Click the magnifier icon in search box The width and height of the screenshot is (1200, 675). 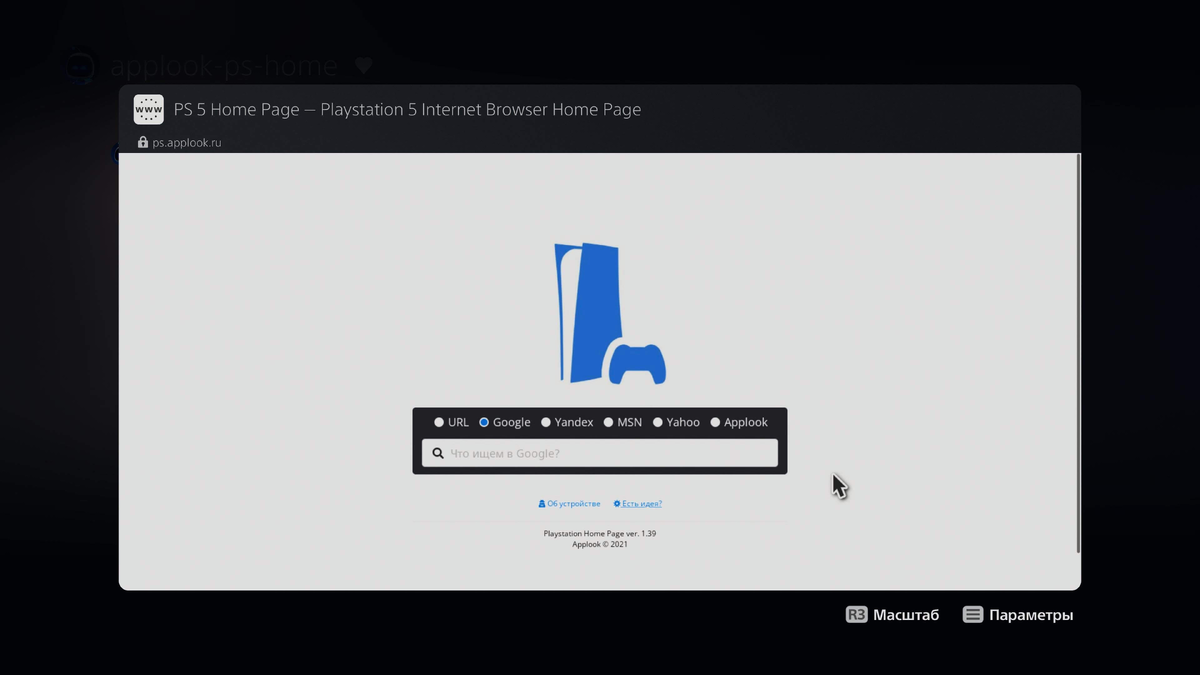438,453
